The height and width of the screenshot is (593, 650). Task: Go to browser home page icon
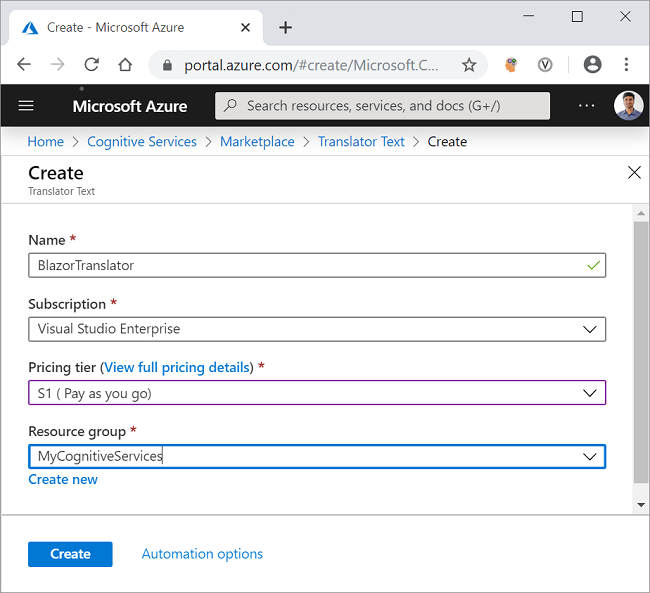tap(125, 64)
